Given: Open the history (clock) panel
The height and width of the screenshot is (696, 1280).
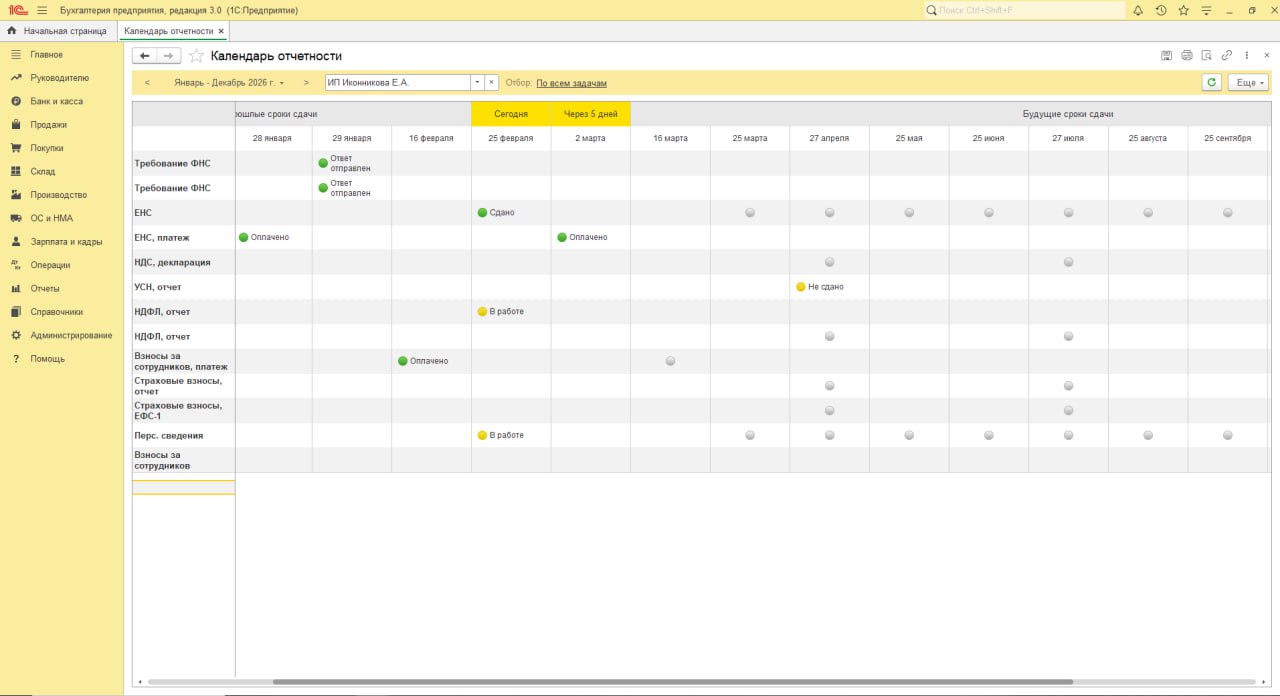Looking at the screenshot, I should [x=1160, y=10].
